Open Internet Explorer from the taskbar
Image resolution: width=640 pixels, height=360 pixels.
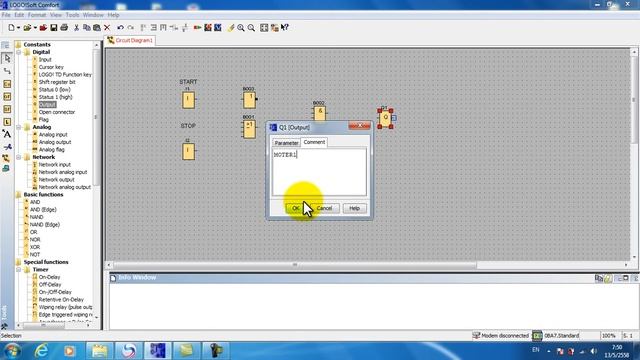[41, 351]
